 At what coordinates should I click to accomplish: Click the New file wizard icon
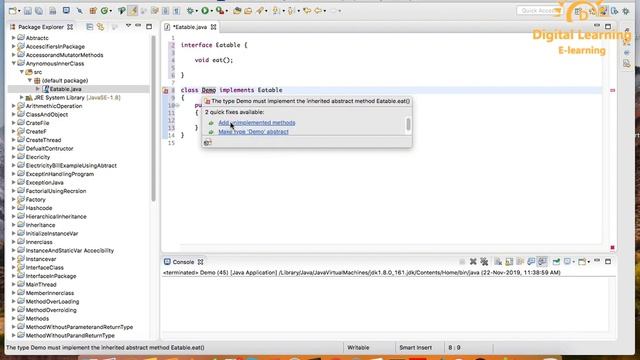tap(13, 11)
